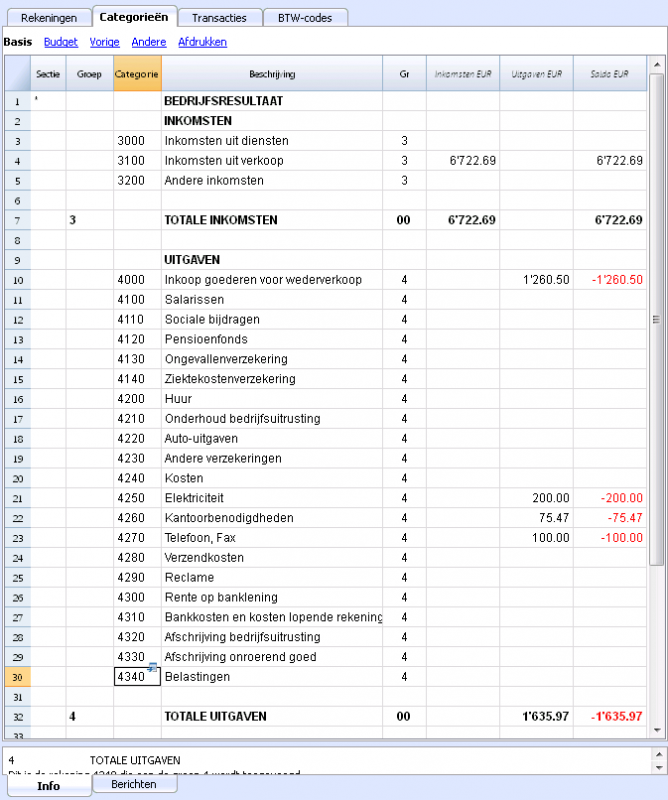Select the Inkomsten EUR column header
This screenshot has height=800, width=668.
click(463, 74)
